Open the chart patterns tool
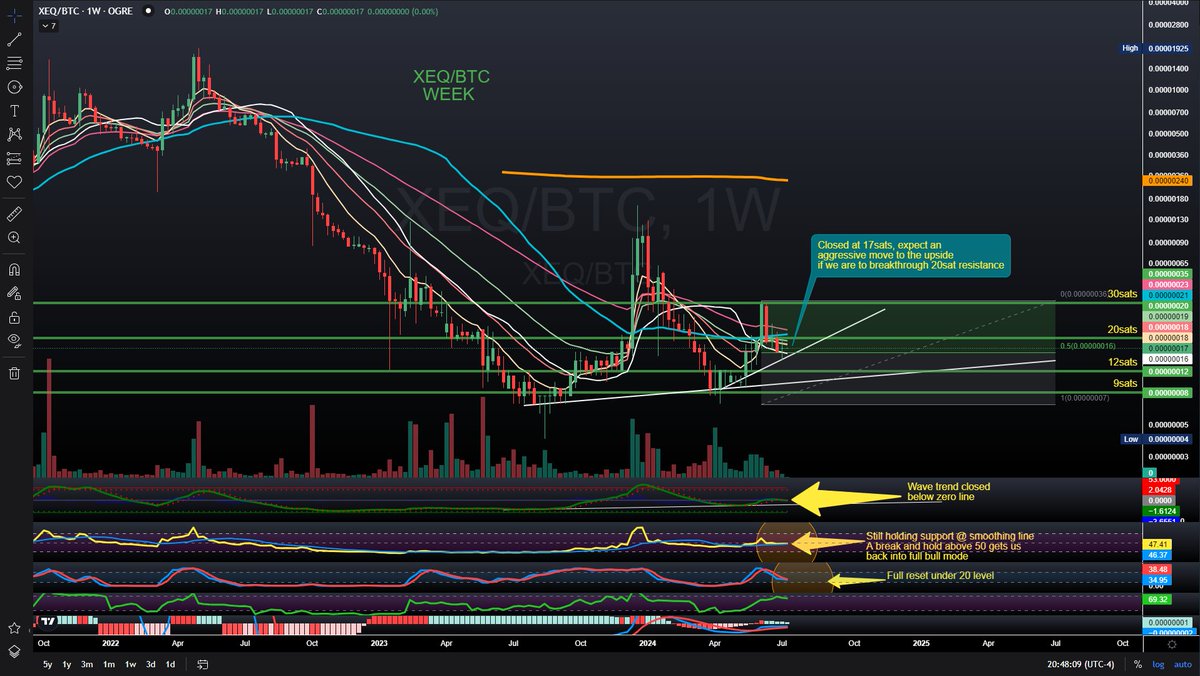The width and height of the screenshot is (1200, 676). click(14, 134)
